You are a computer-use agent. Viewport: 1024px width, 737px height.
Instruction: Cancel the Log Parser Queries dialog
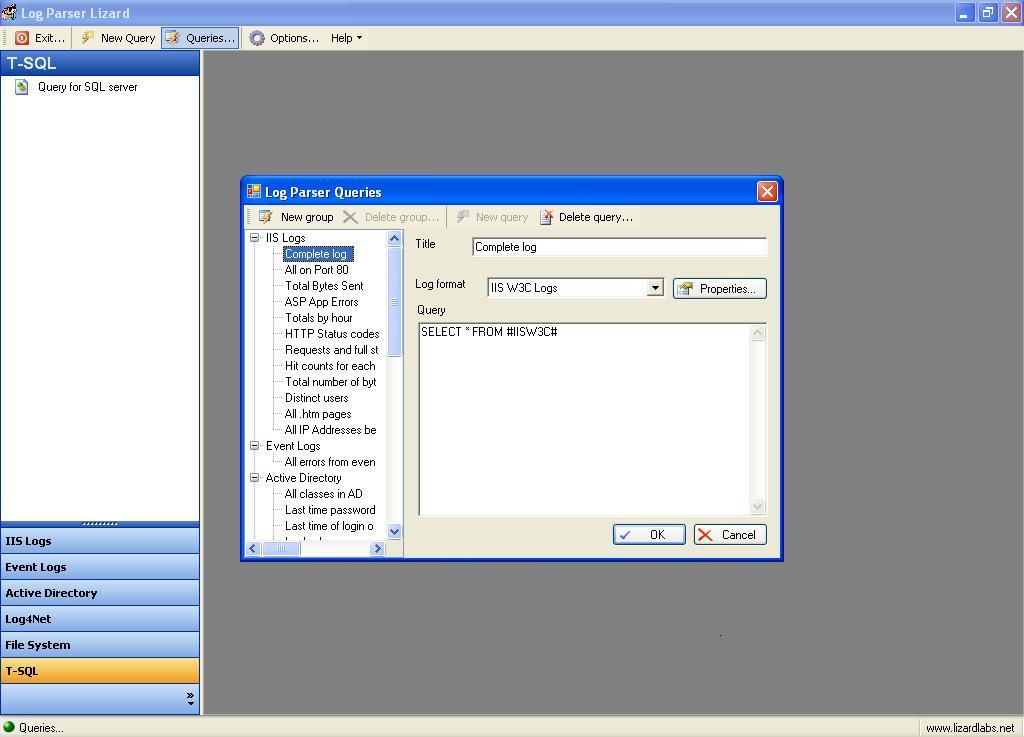click(x=729, y=535)
